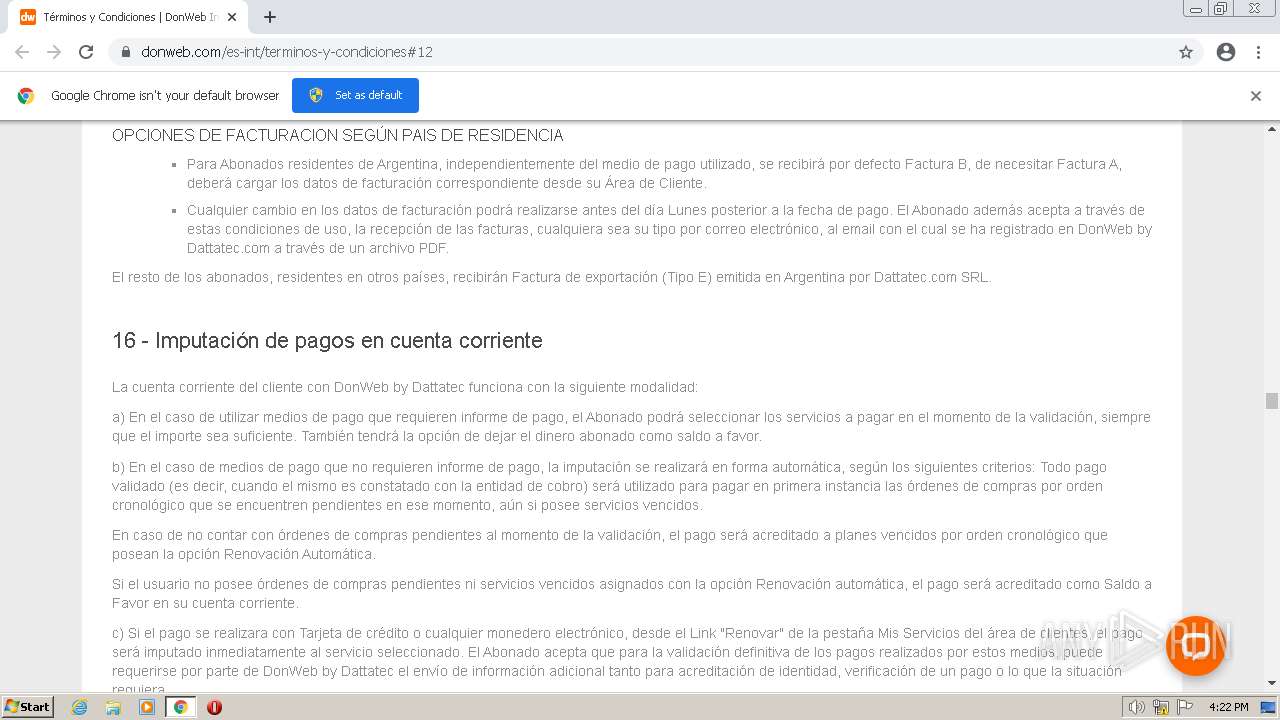Screen dimensions: 1280x720
Task: Click the DonWeb favicon on tab
Action: point(28,17)
